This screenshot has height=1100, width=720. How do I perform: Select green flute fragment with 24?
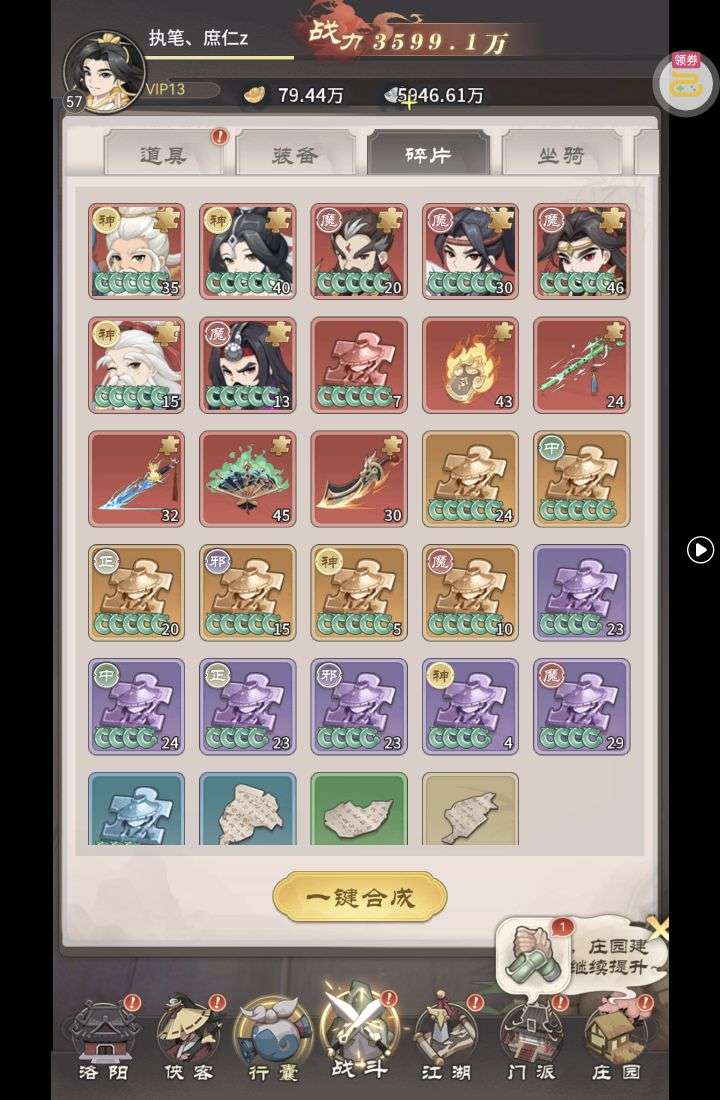pos(581,365)
